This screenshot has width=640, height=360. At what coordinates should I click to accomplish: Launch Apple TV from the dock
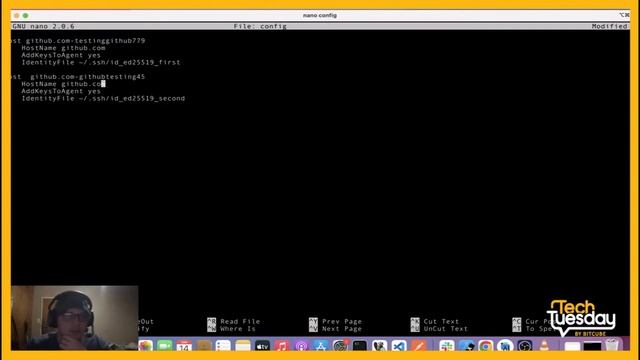pos(262,346)
